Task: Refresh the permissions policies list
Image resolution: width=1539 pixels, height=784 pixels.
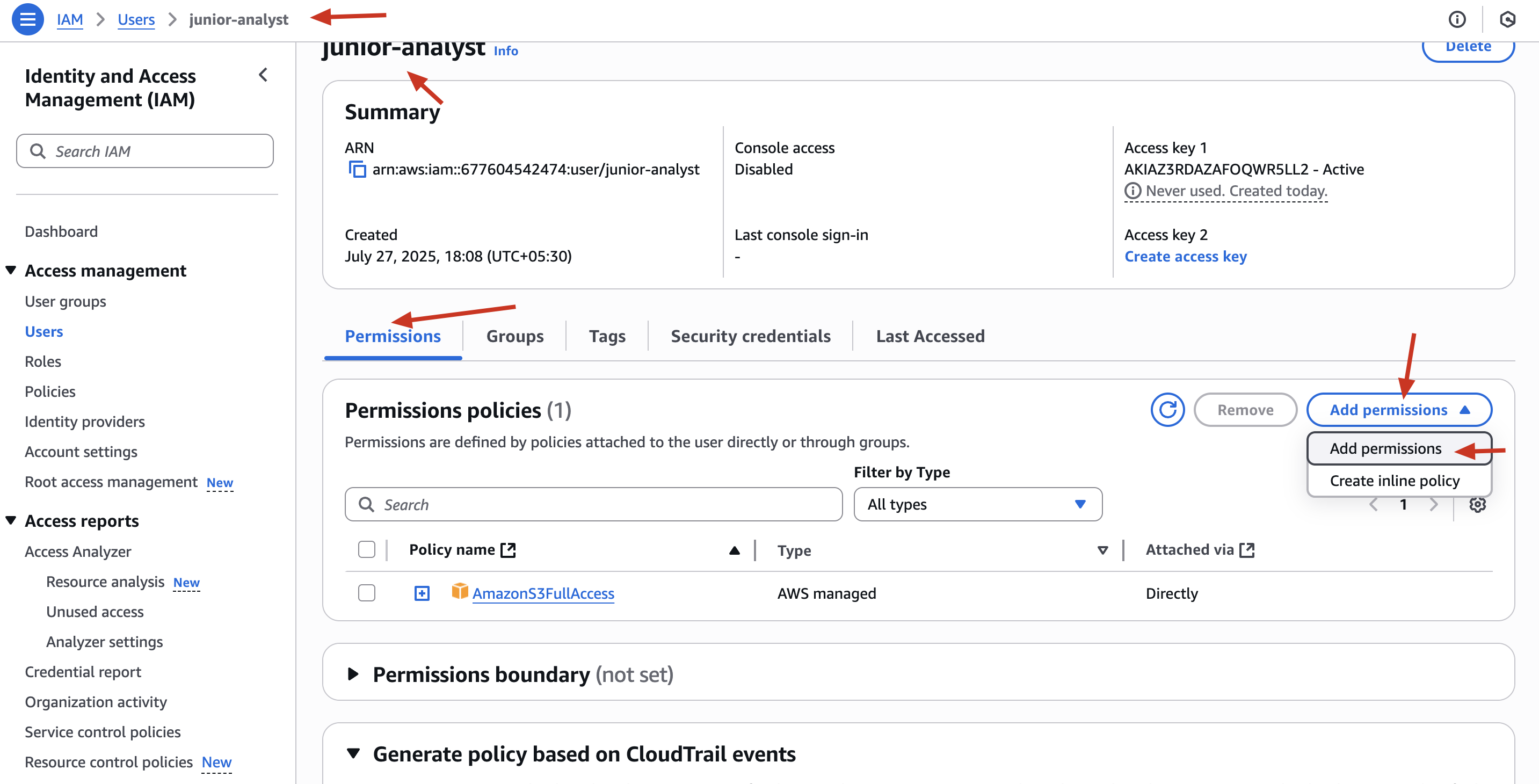Action: click(x=1167, y=410)
